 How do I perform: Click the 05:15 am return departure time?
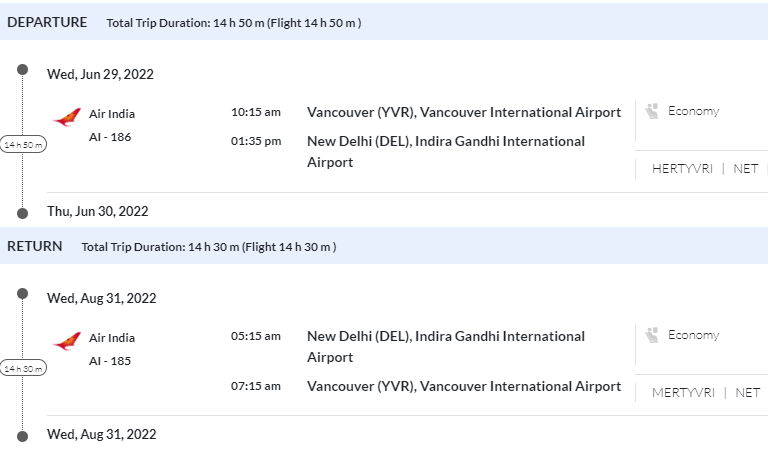click(256, 336)
